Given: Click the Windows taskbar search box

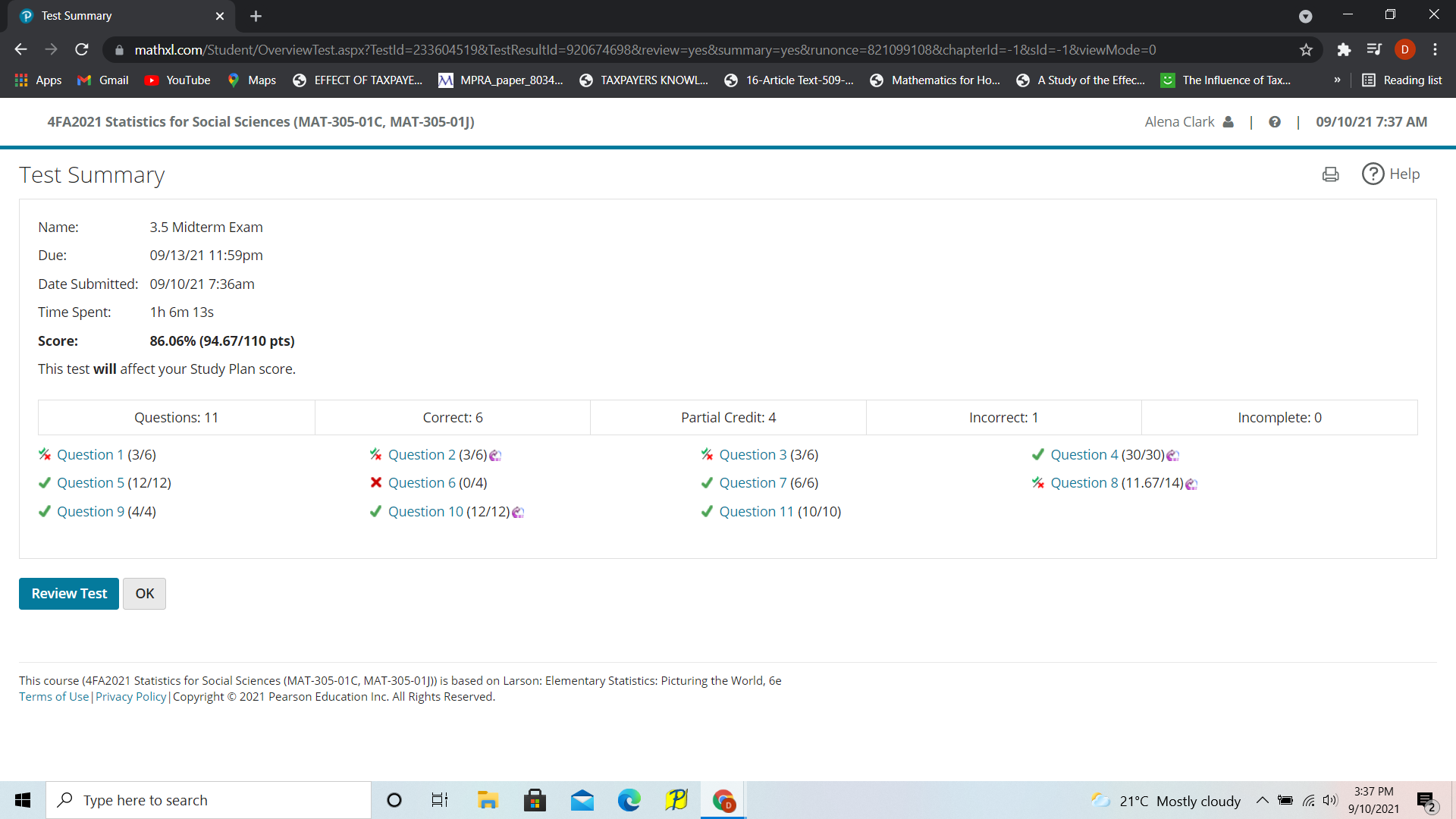Looking at the screenshot, I should pyautogui.click(x=209, y=801).
